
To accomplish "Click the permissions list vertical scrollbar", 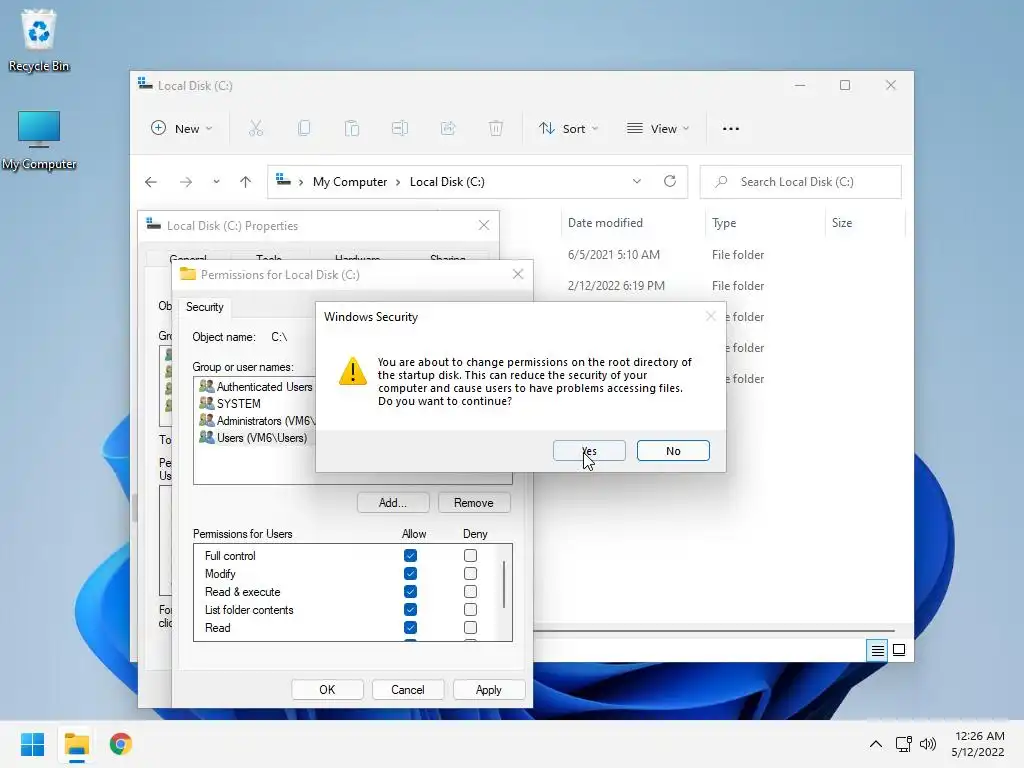I will coord(504,585).
